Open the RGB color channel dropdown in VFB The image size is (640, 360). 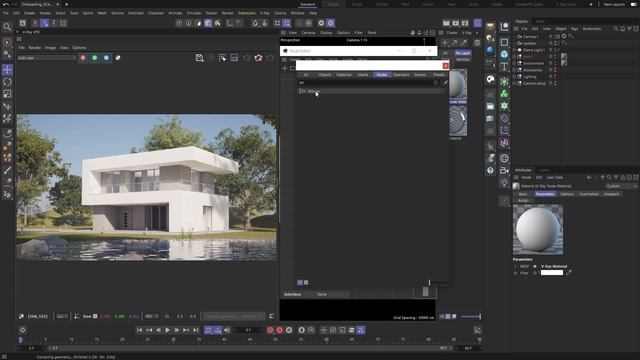(x=47, y=58)
